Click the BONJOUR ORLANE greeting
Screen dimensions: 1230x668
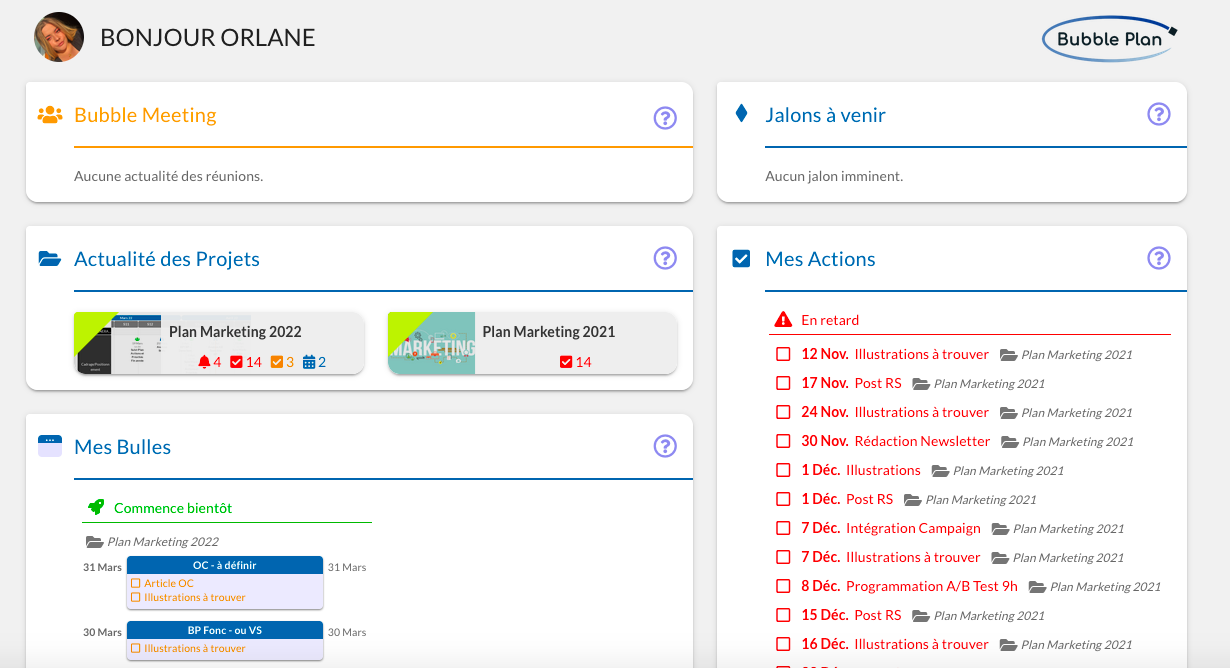pos(208,38)
